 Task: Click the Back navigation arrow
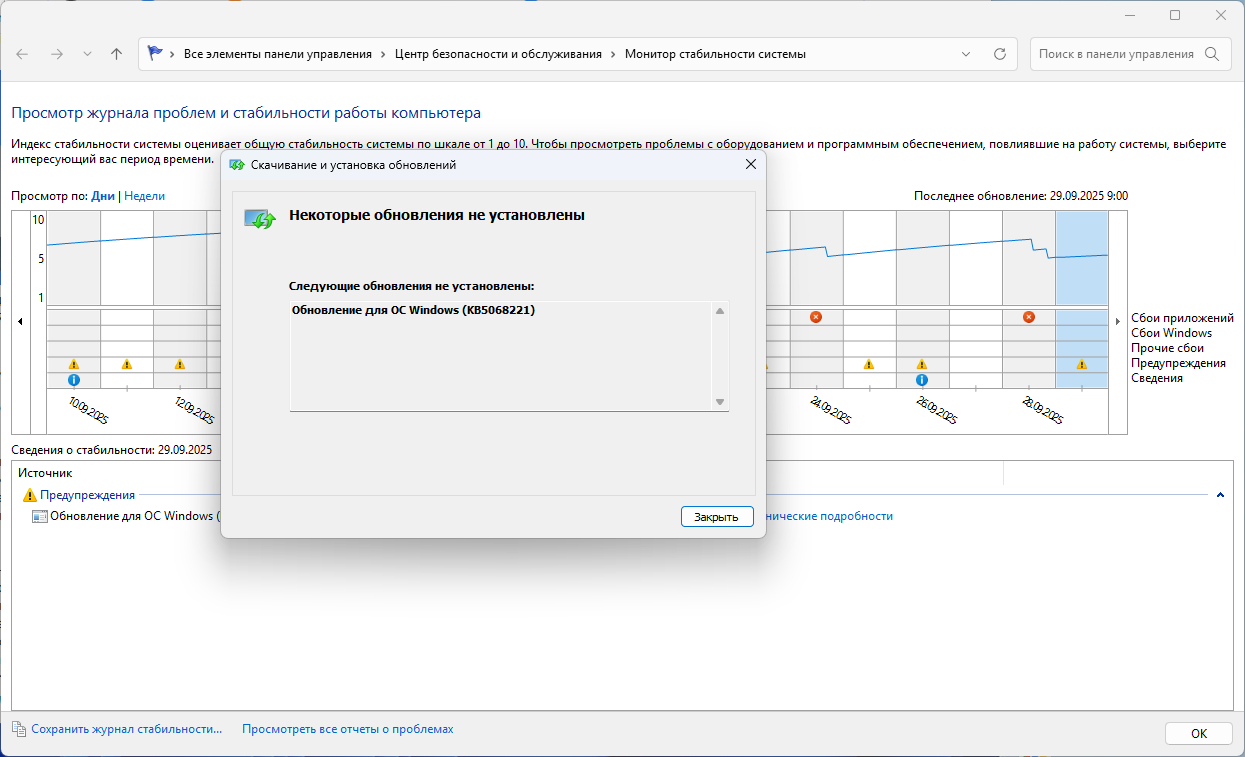click(22, 54)
